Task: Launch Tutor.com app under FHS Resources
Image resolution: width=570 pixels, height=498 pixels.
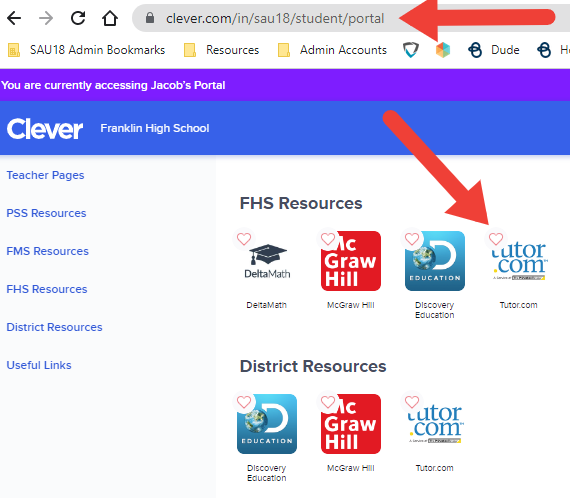Action: pos(519,261)
